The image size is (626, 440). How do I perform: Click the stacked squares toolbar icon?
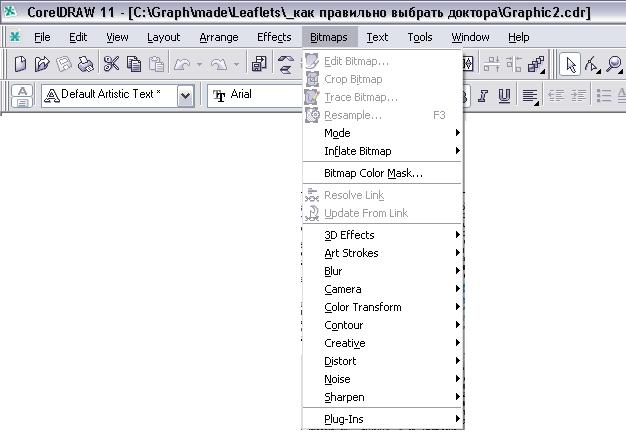tap(536, 64)
